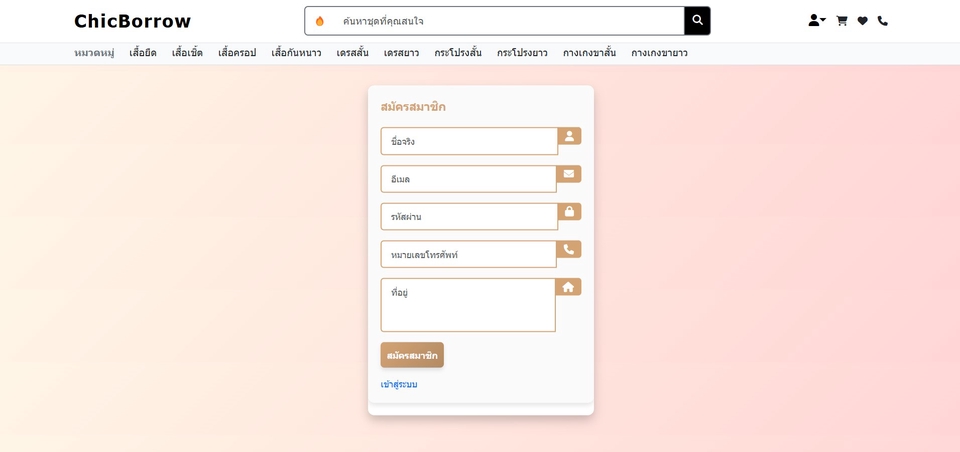Click the magnifier search button
This screenshot has width=960, height=452.
[x=697, y=21]
